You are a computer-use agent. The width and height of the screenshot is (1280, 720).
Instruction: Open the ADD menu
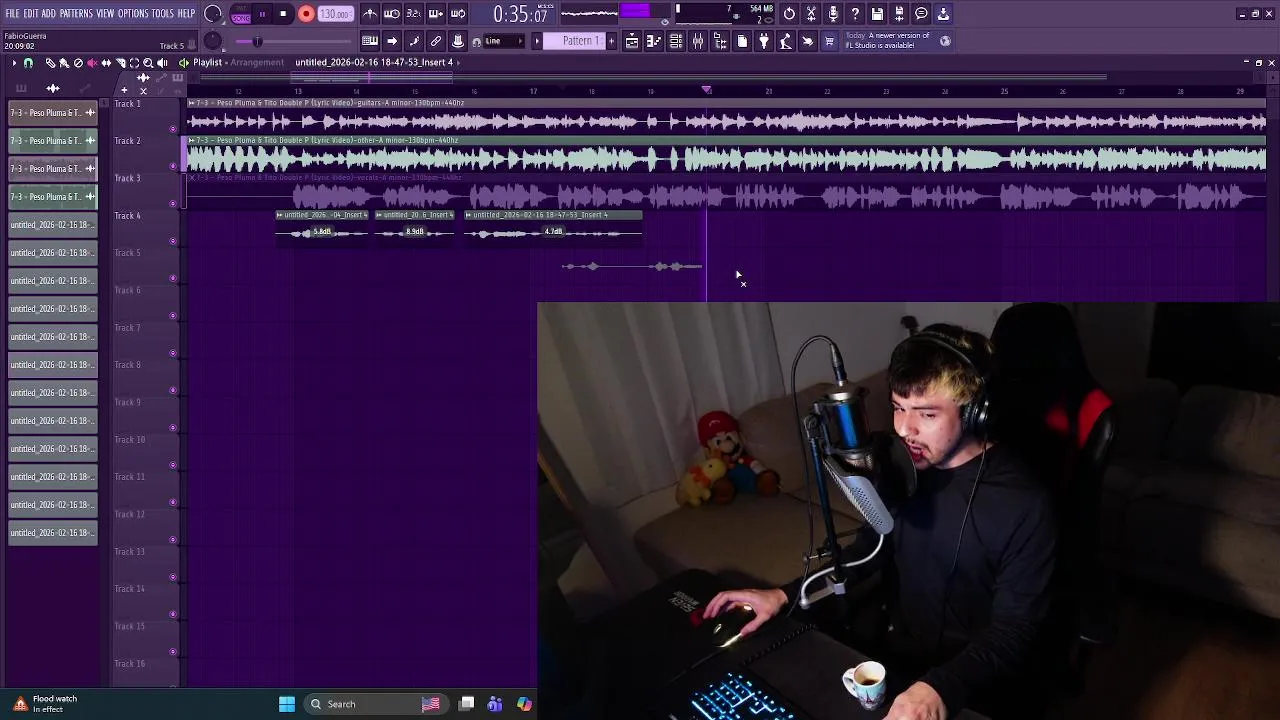coord(49,14)
